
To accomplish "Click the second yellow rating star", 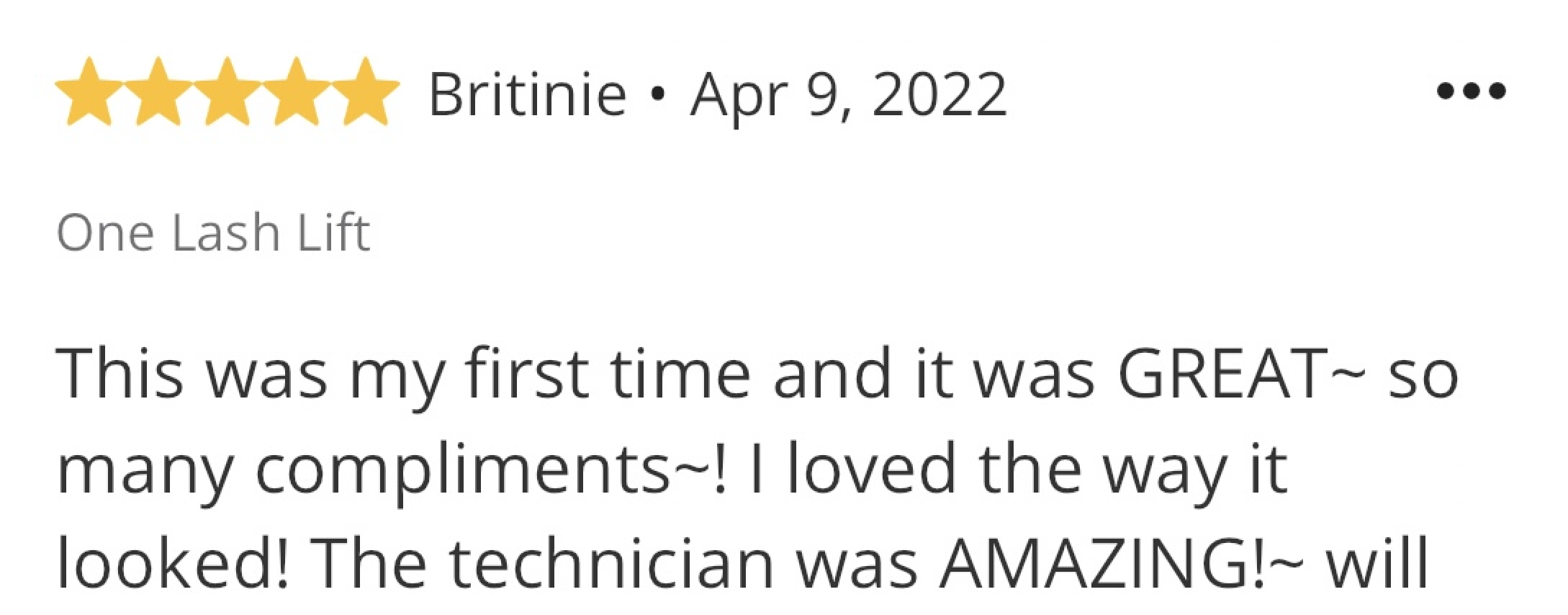I will [158, 92].
